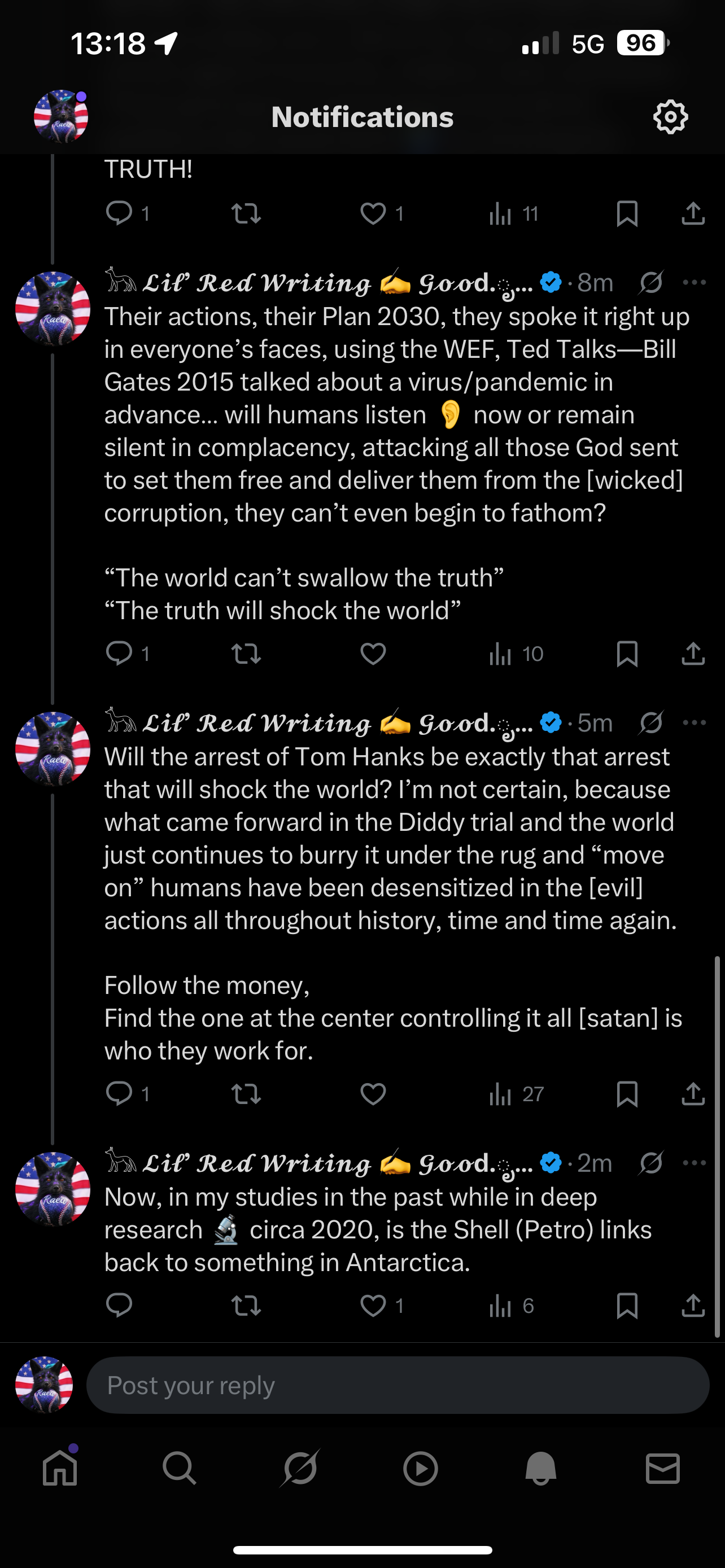Open more options on 2m post
The width and height of the screenshot is (725, 1568).
[x=694, y=1163]
